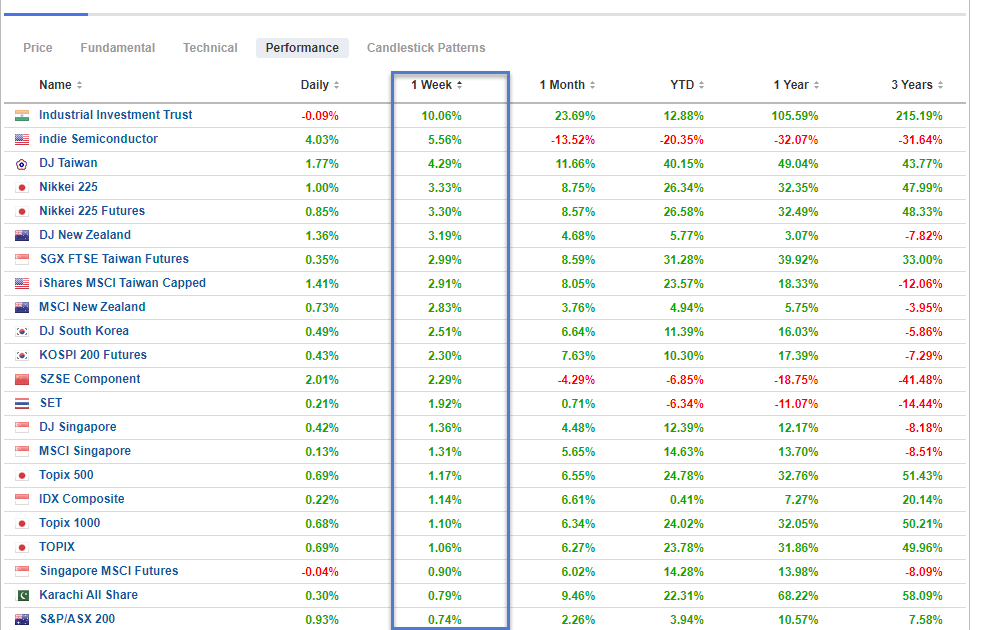Click Taiwan emblem icon beside DJ Taiwan
The width and height of the screenshot is (1001, 630).
tap(22, 164)
